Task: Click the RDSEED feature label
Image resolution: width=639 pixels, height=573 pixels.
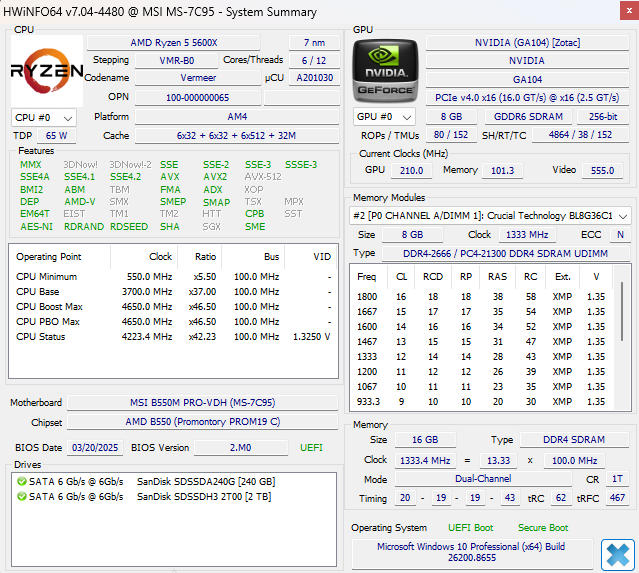Action: pos(129,227)
